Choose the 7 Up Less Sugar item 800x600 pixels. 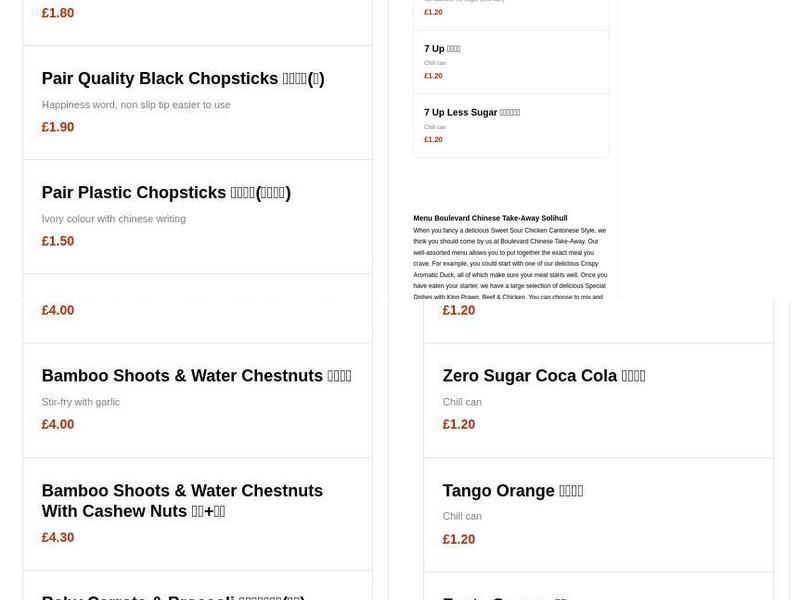point(472,113)
